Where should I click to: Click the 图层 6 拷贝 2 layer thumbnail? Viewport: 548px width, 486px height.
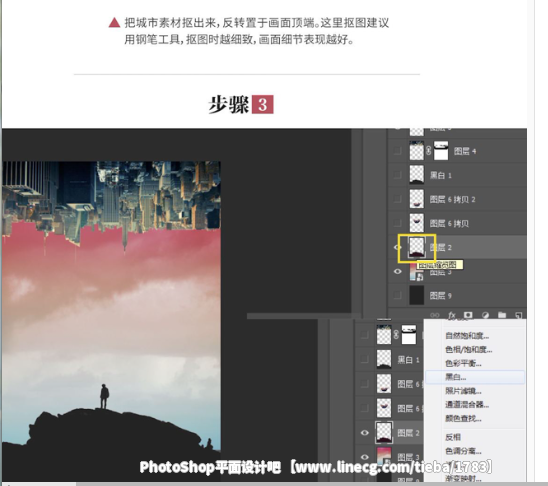coord(416,199)
